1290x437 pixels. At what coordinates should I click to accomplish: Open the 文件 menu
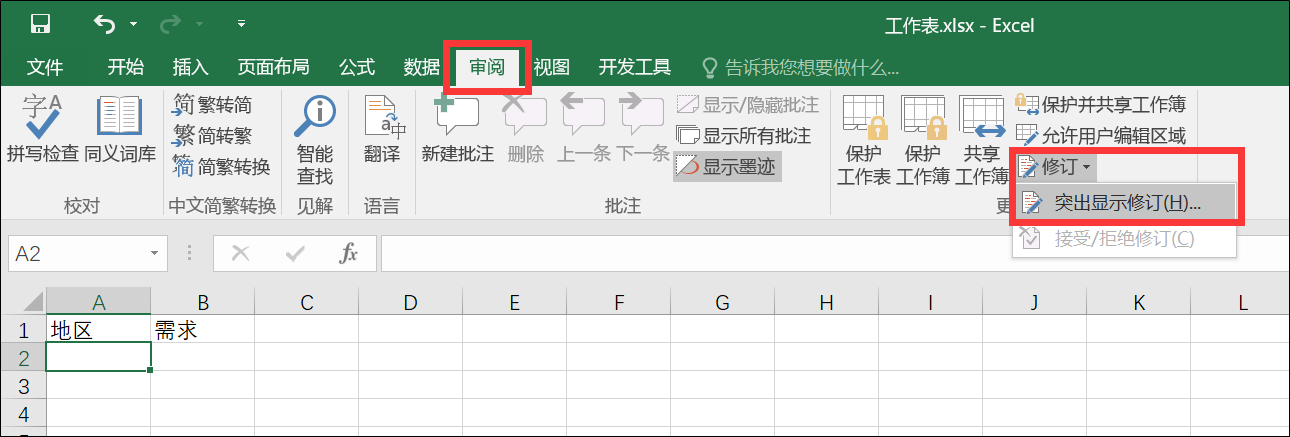point(45,67)
